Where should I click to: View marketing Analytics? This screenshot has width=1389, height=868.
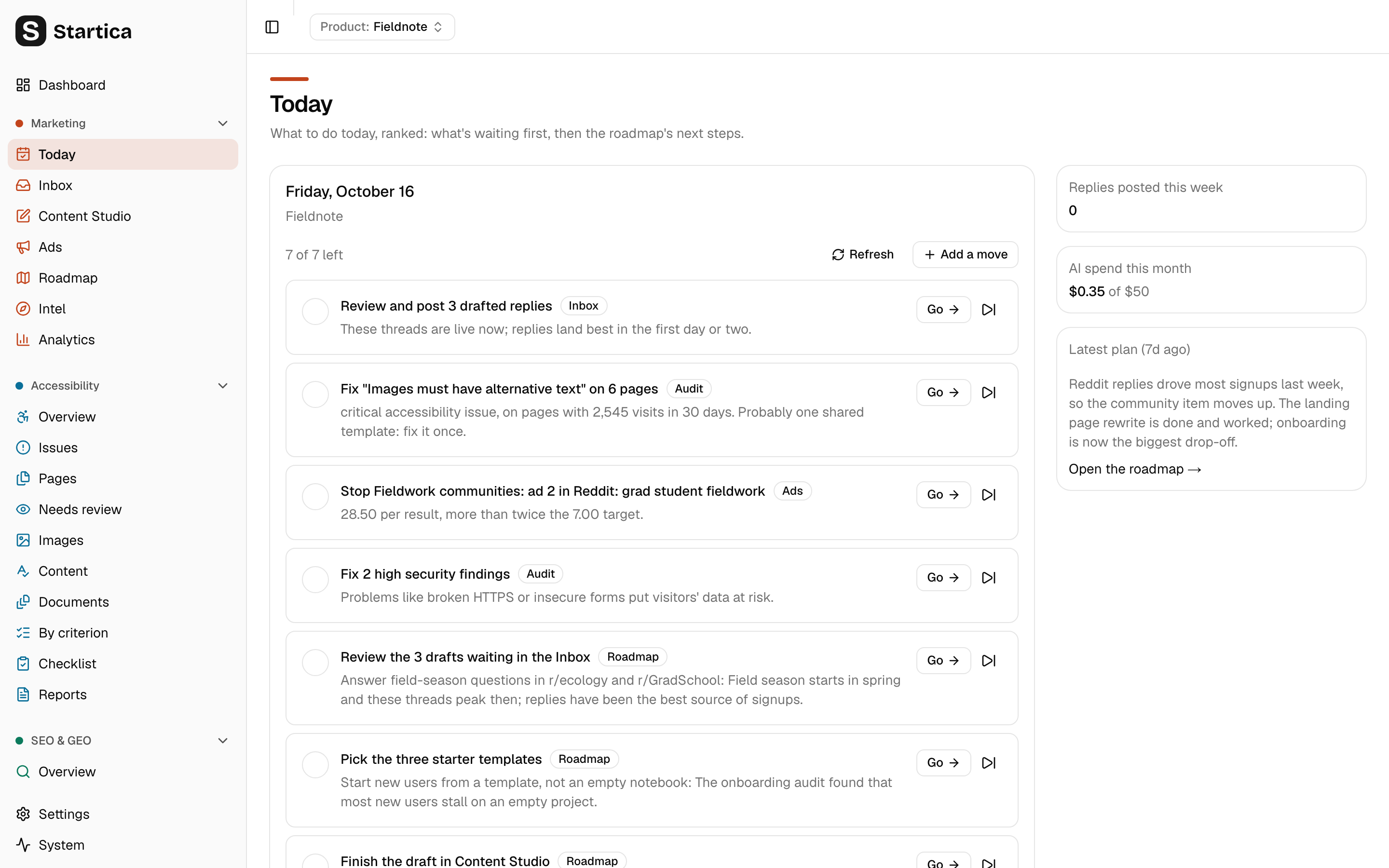pos(123,340)
